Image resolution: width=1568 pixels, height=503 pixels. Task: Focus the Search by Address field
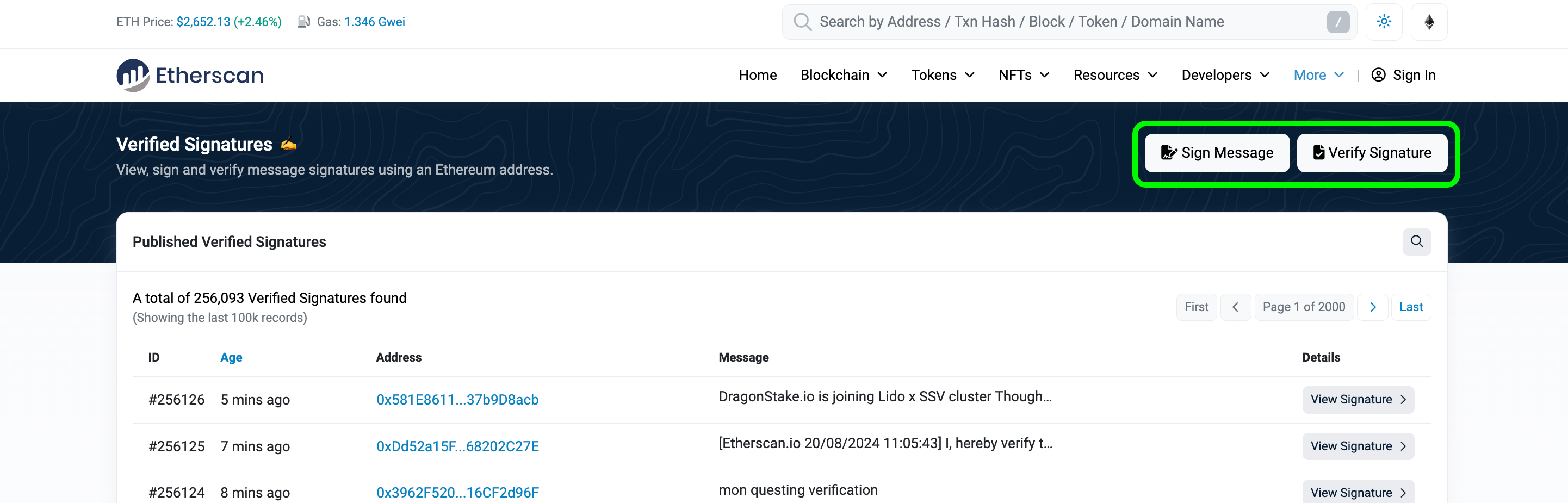pyautogui.click(x=1069, y=22)
